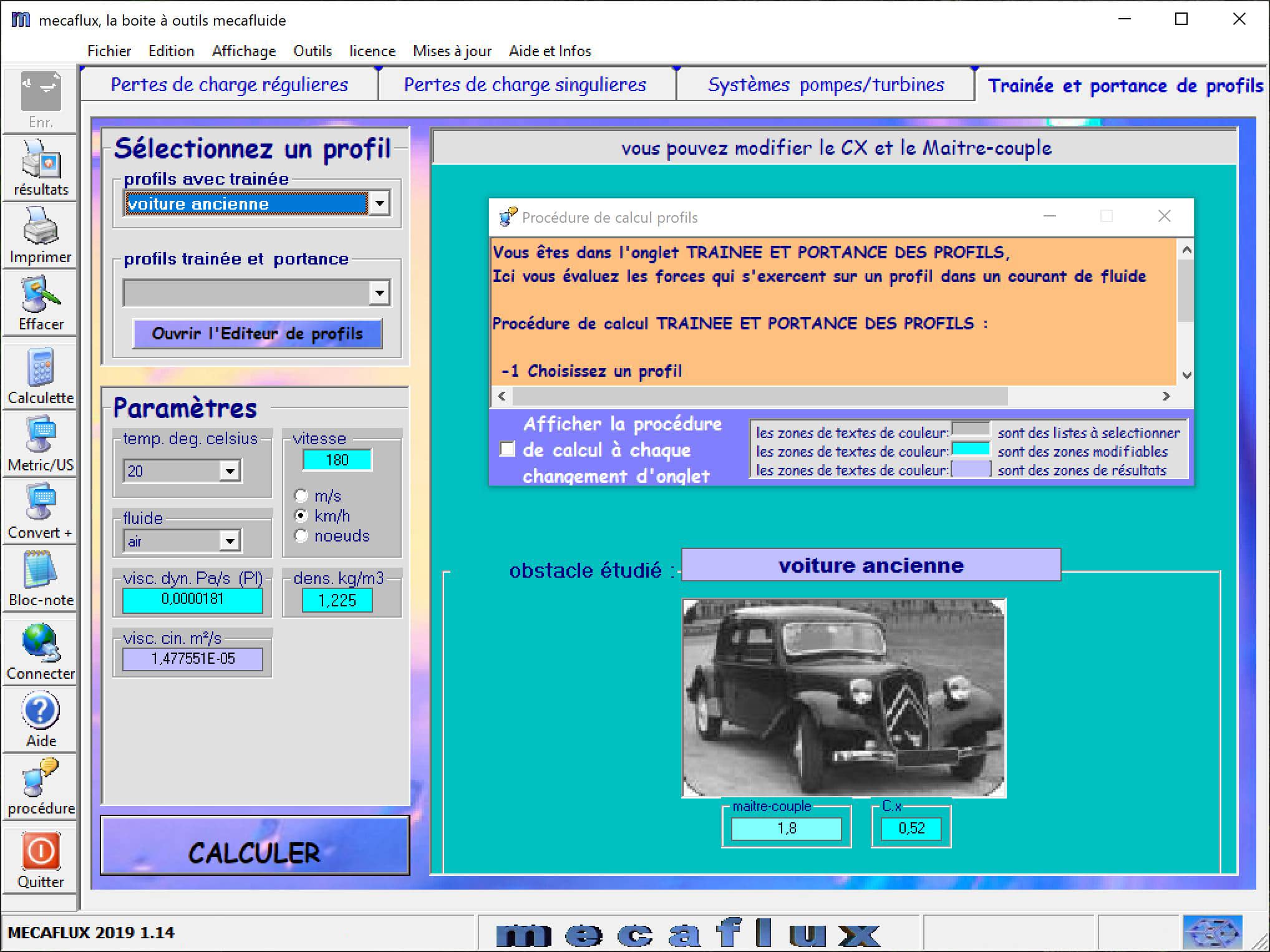Select the noeuds speed unit
The width and height of the screenshot is (1270, 952).
pyautogui.click(x=301, y=536)
